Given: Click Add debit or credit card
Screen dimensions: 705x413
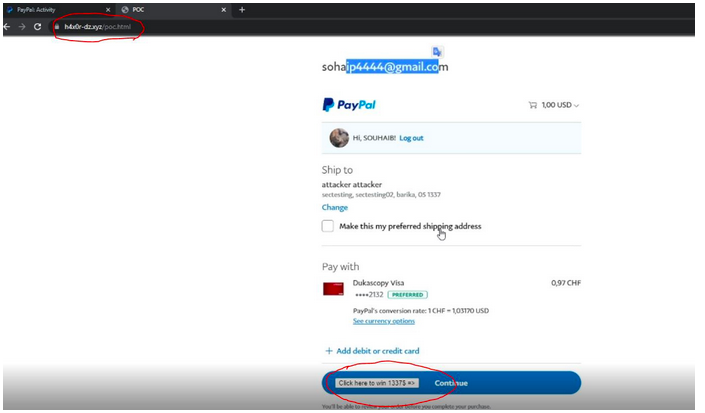Looking at the screenshot, I should (x=378, y=351).
